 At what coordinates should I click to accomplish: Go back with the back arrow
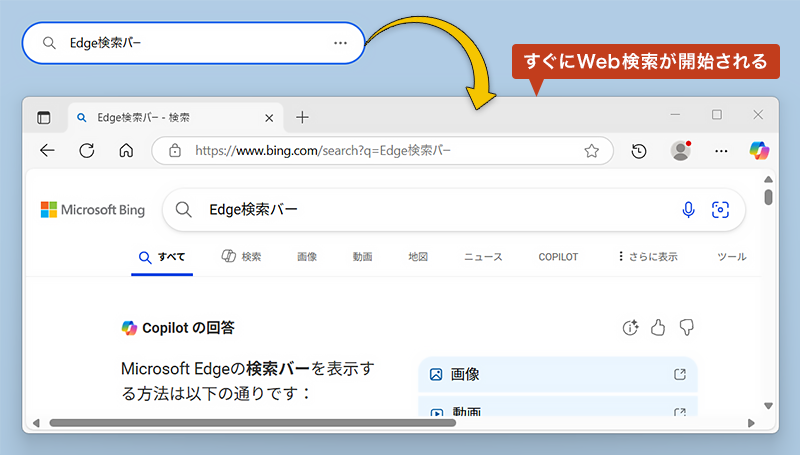coord(47,150)
